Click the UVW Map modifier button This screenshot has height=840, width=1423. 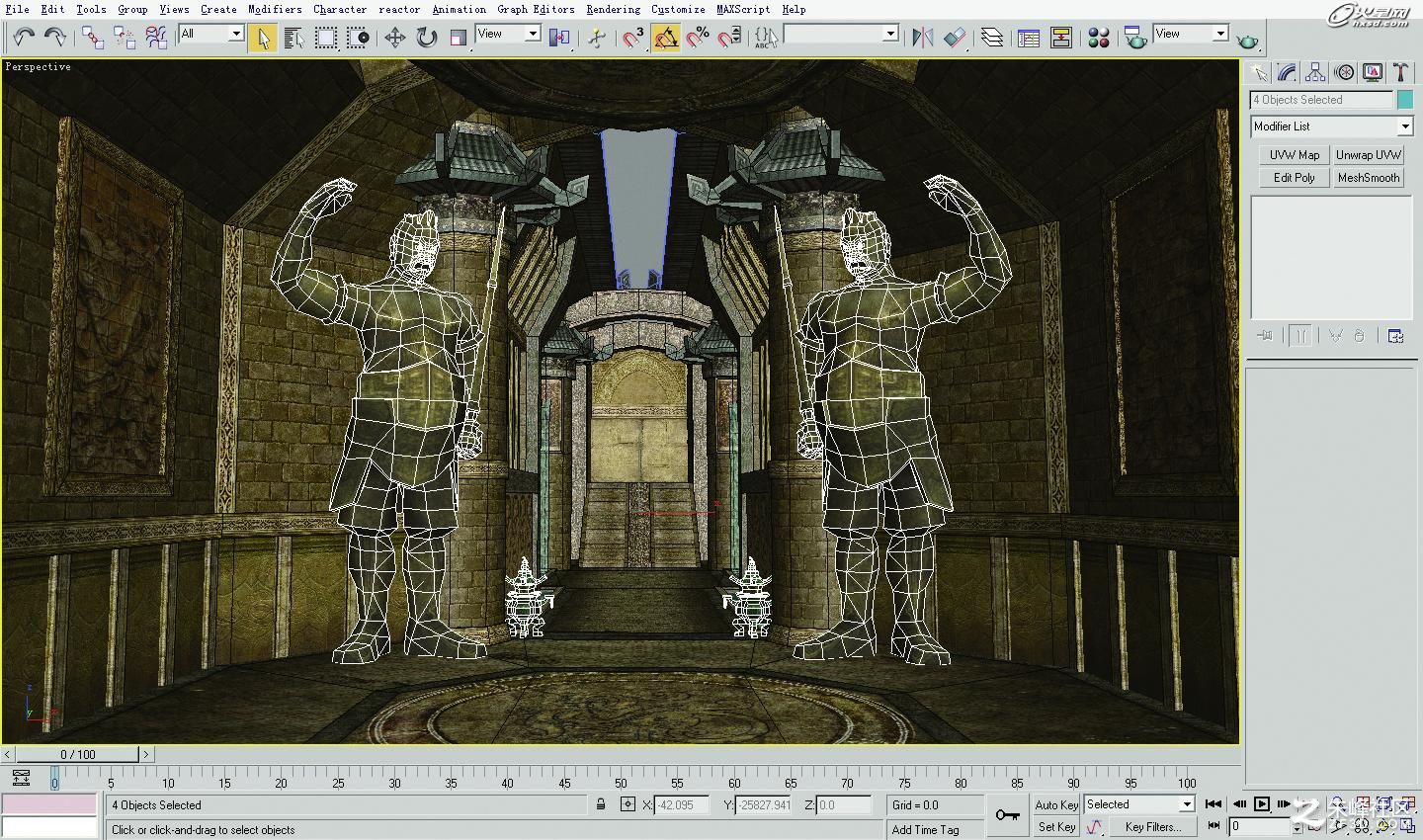pos(1295,155)
